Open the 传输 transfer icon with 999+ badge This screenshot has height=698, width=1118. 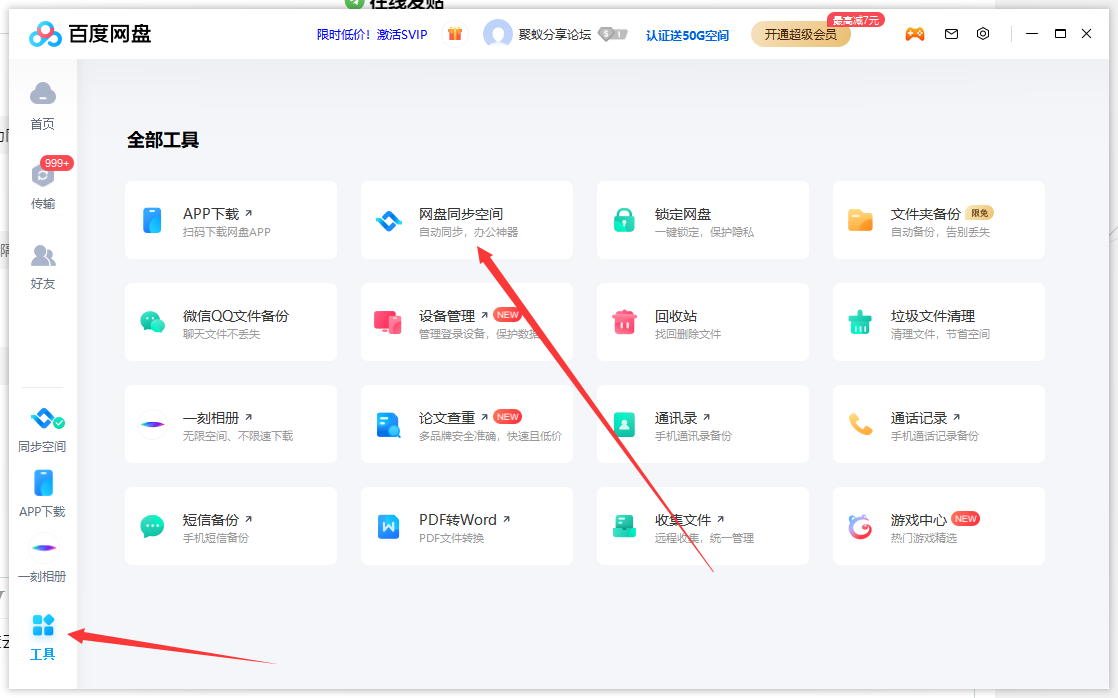(x=43, y=174)
